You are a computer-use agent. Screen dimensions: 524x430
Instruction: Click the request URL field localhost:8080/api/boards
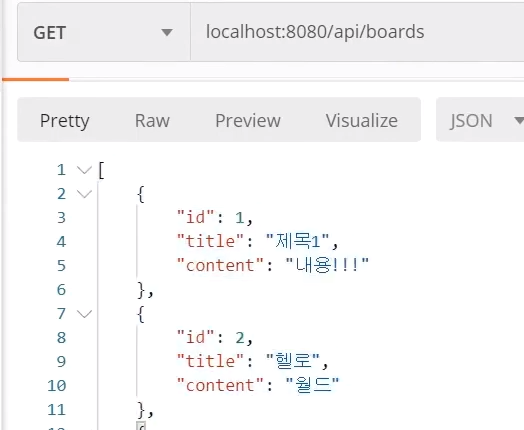pos(357,32)
